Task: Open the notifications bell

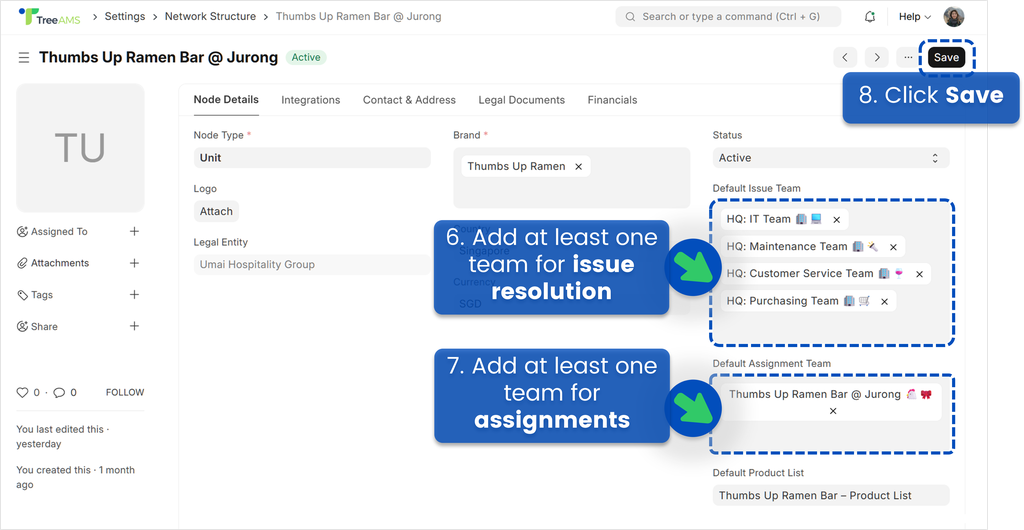Action: click(x=869, y=17)
